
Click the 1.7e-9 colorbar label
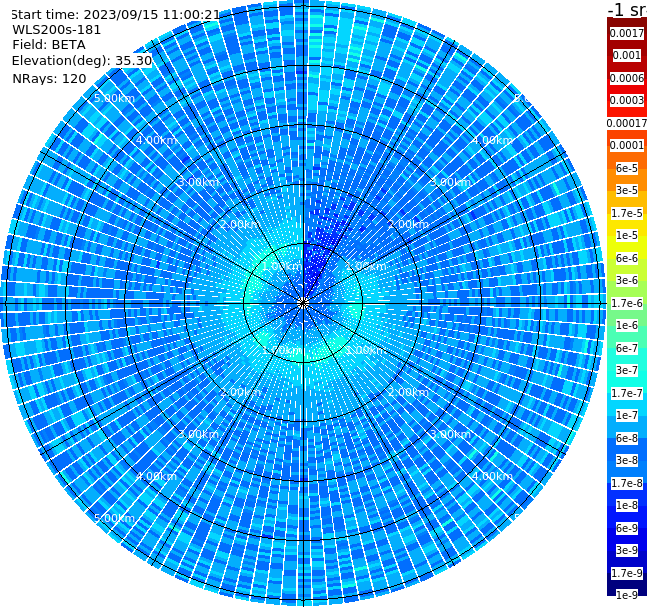[627, 573]
